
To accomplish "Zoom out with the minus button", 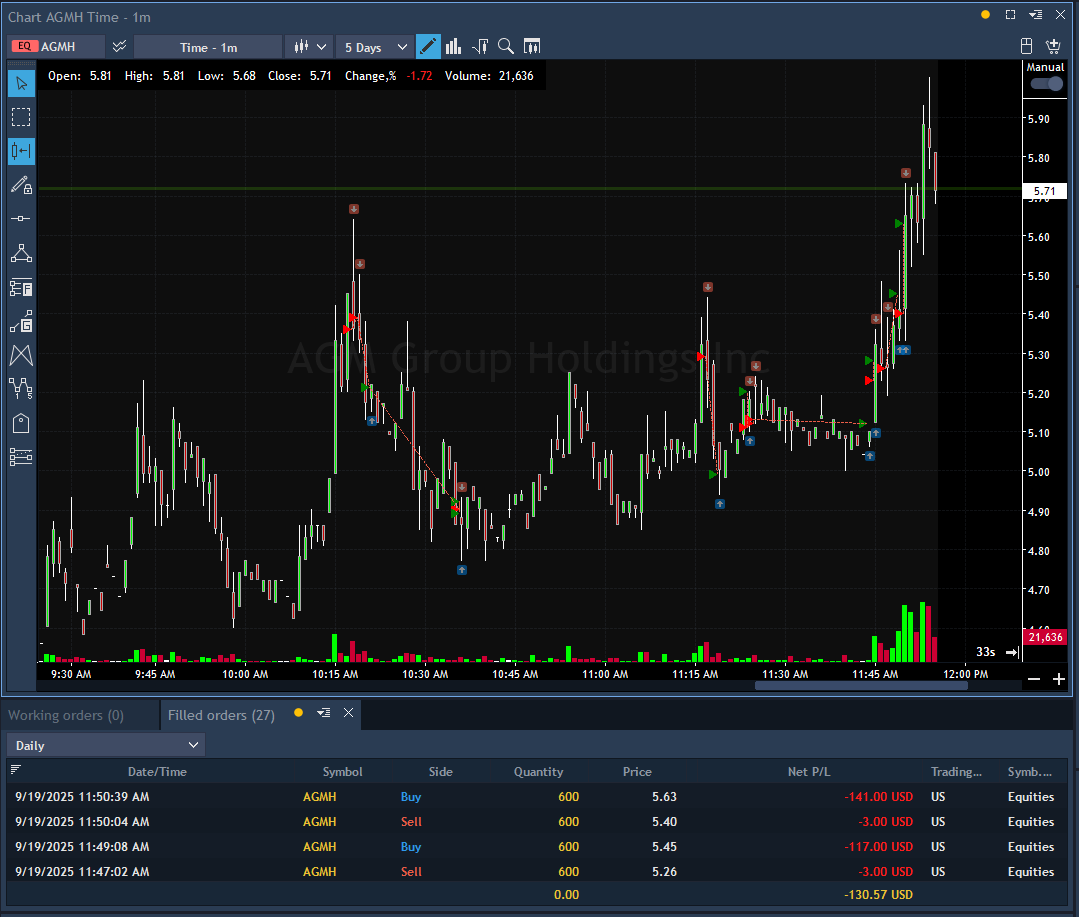I will [x=1034, y=679].
